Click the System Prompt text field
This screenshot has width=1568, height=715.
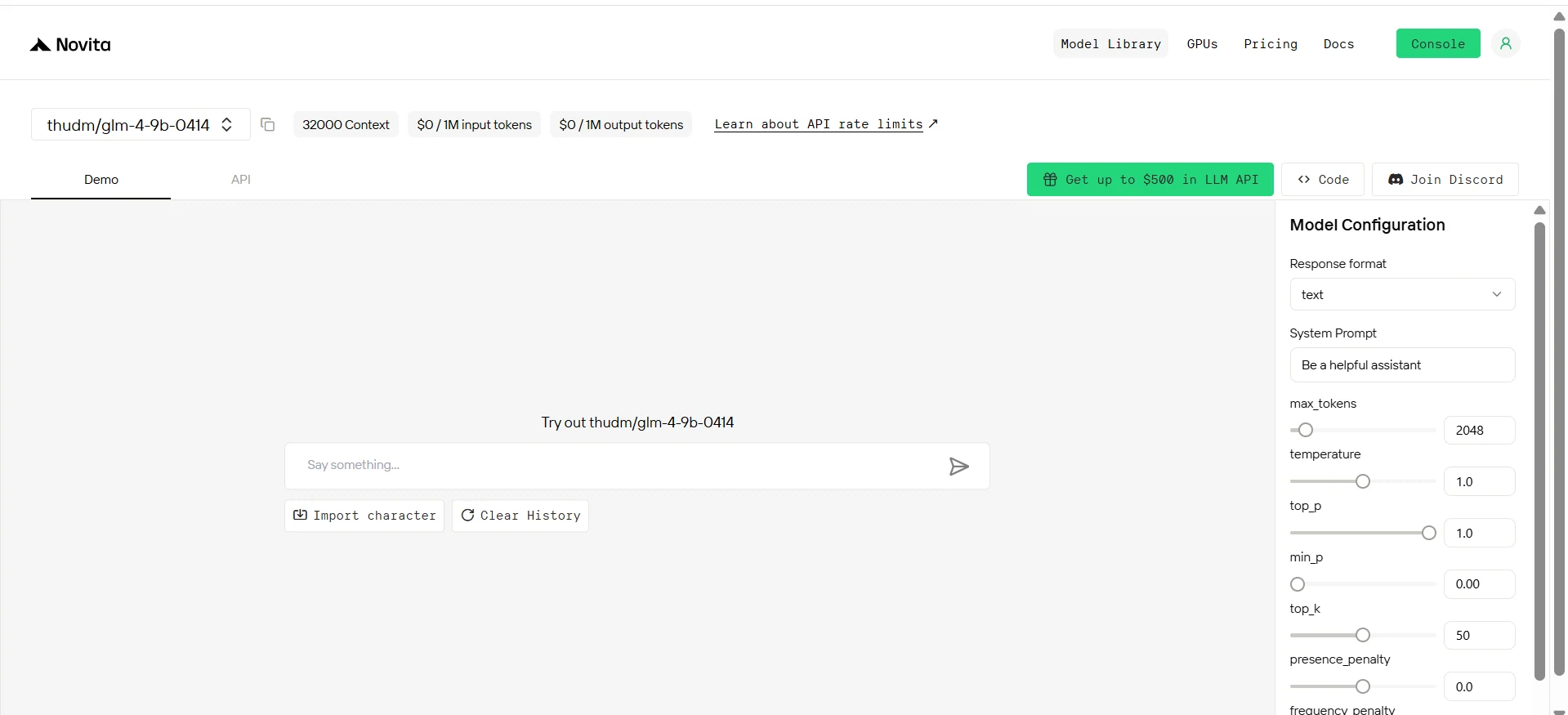1402,365
